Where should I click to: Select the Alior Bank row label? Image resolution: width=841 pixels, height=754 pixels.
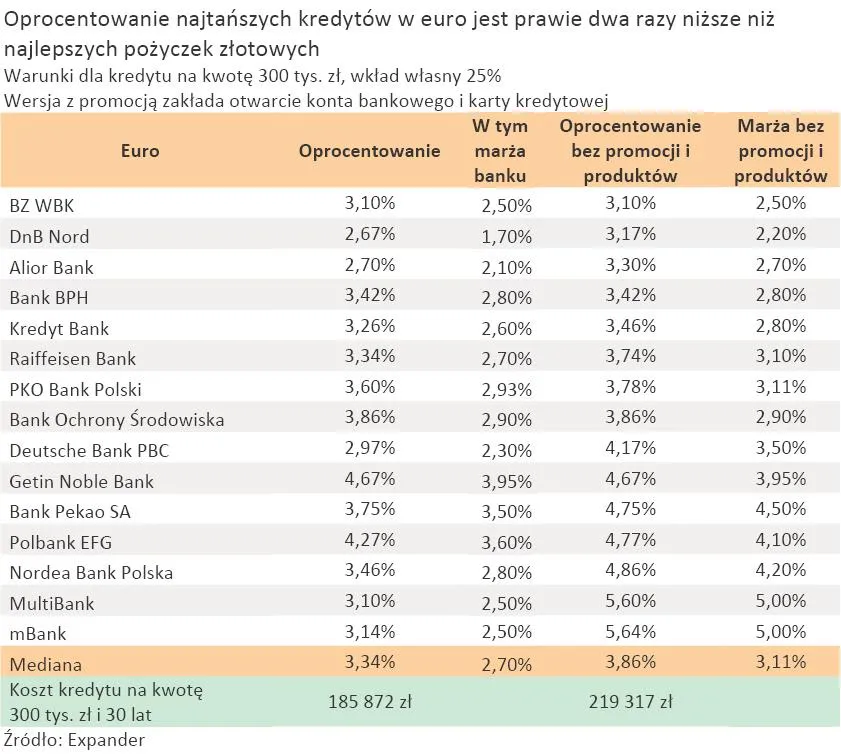tap(50, 267)
